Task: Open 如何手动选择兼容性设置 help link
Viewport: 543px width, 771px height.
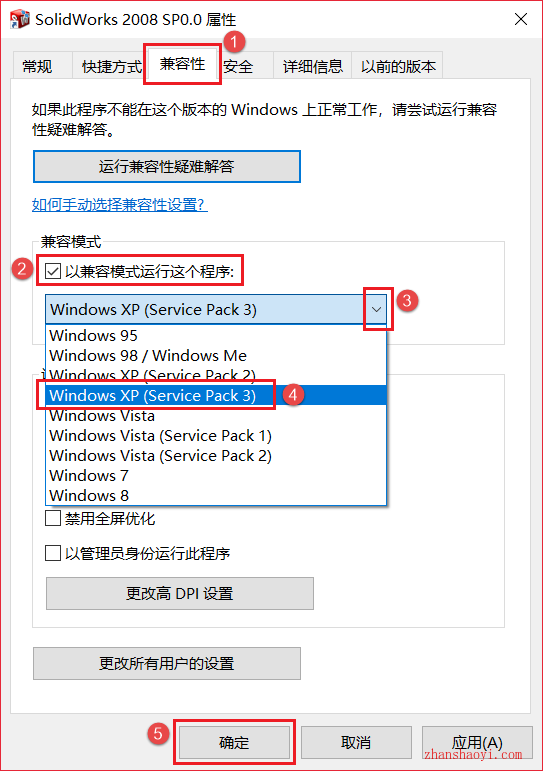Action: 120,205
